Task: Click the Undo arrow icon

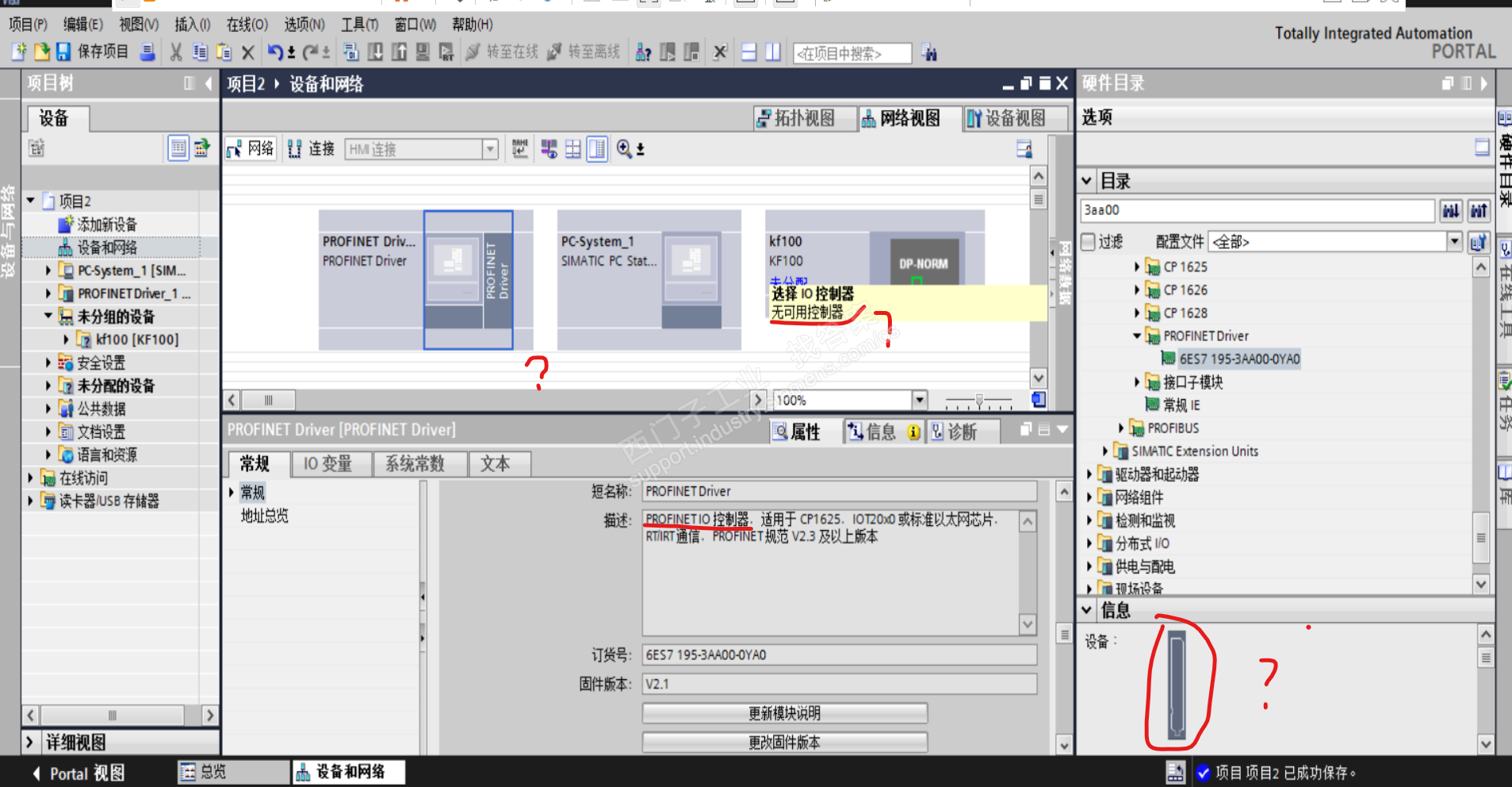Action: (x=275, y=52)
